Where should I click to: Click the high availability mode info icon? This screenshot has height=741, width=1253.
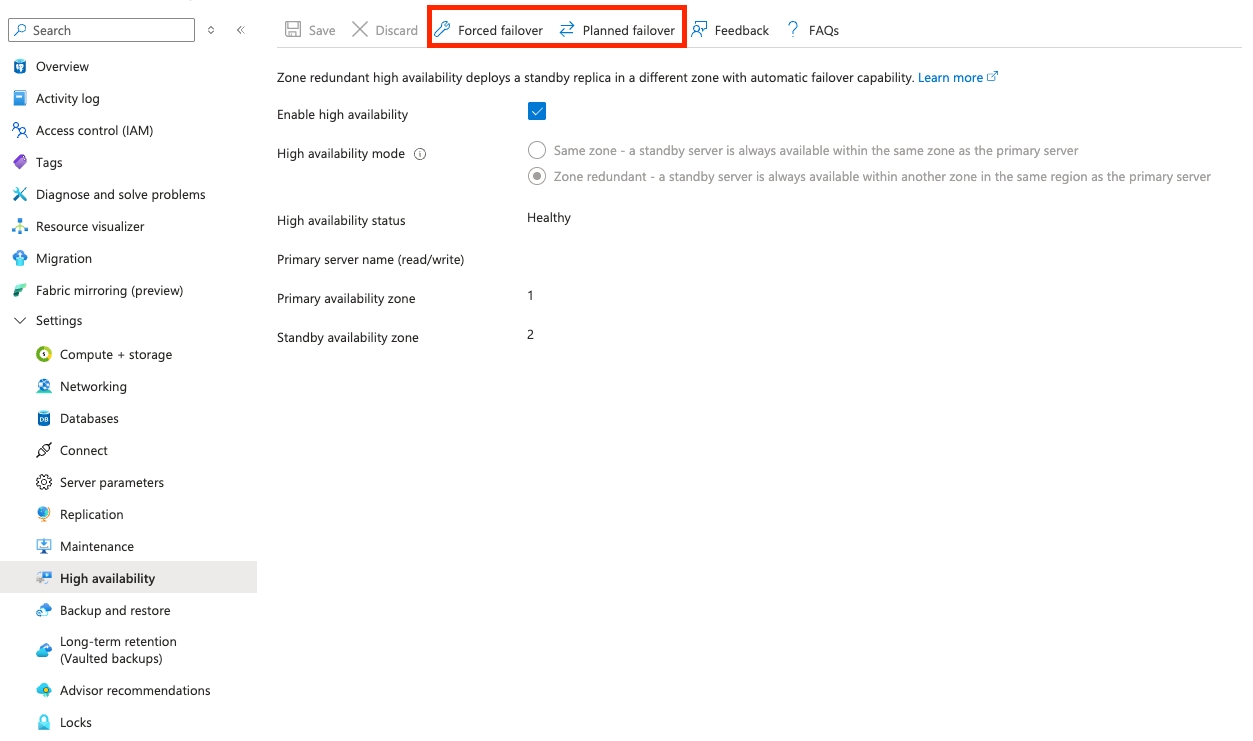click(419, 154)
